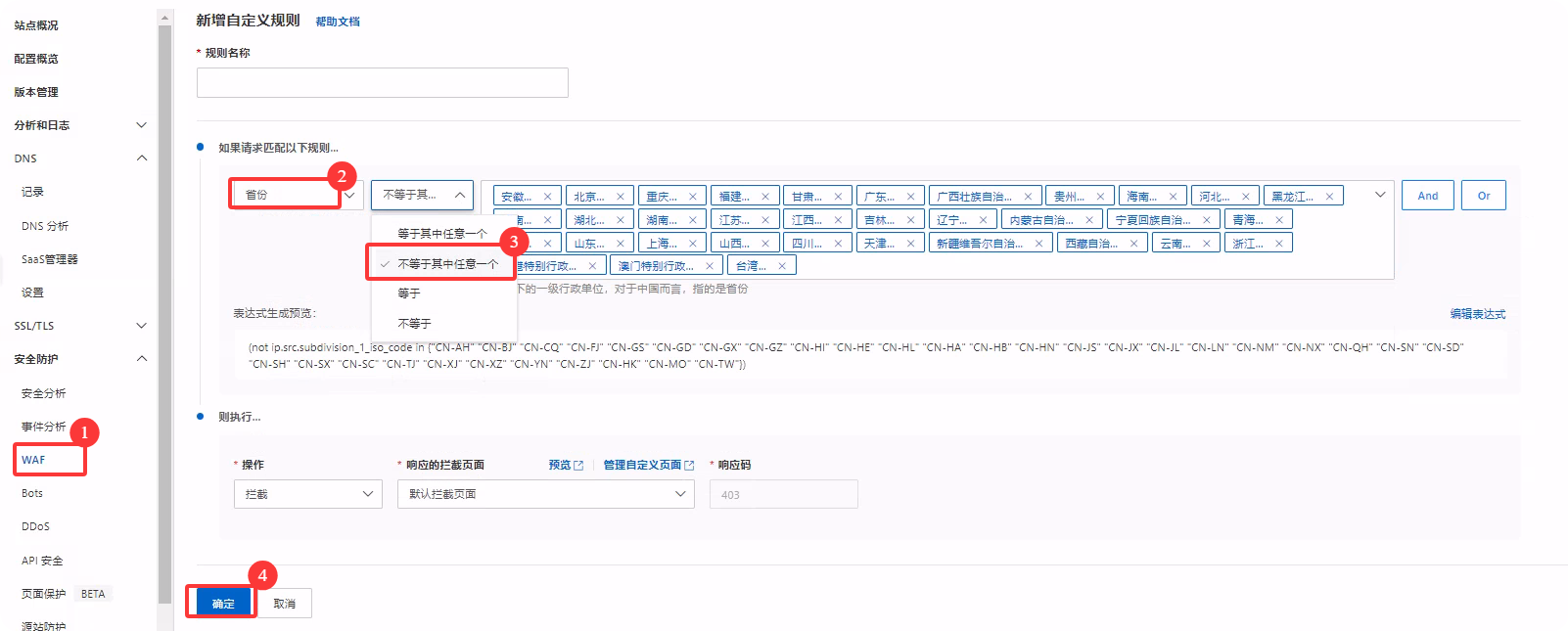Click the external-link icon next to 预览
Screen dimensions: 1568x631
coord(578,466)
